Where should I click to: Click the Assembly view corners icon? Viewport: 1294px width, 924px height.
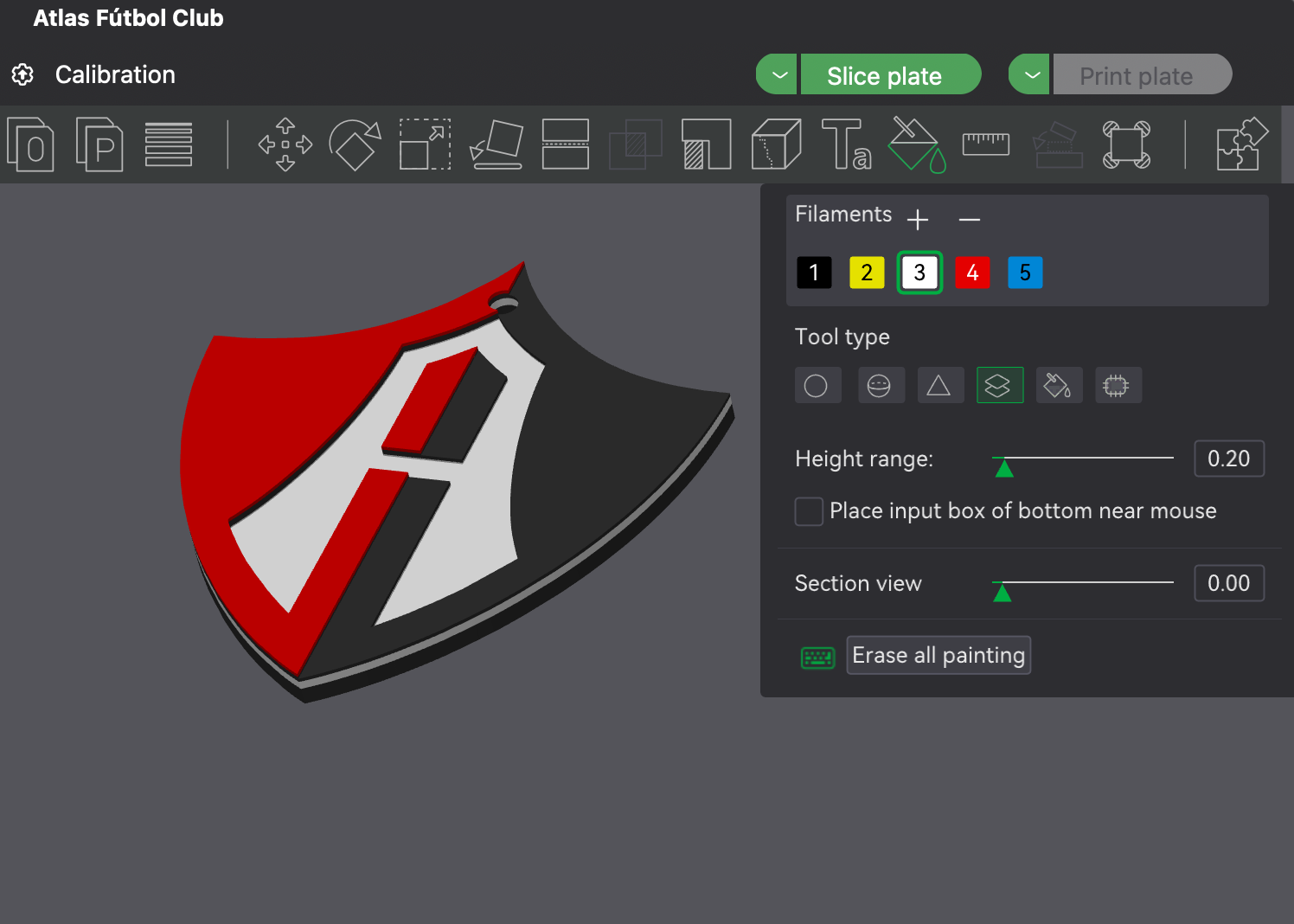tap(1127, 144)
